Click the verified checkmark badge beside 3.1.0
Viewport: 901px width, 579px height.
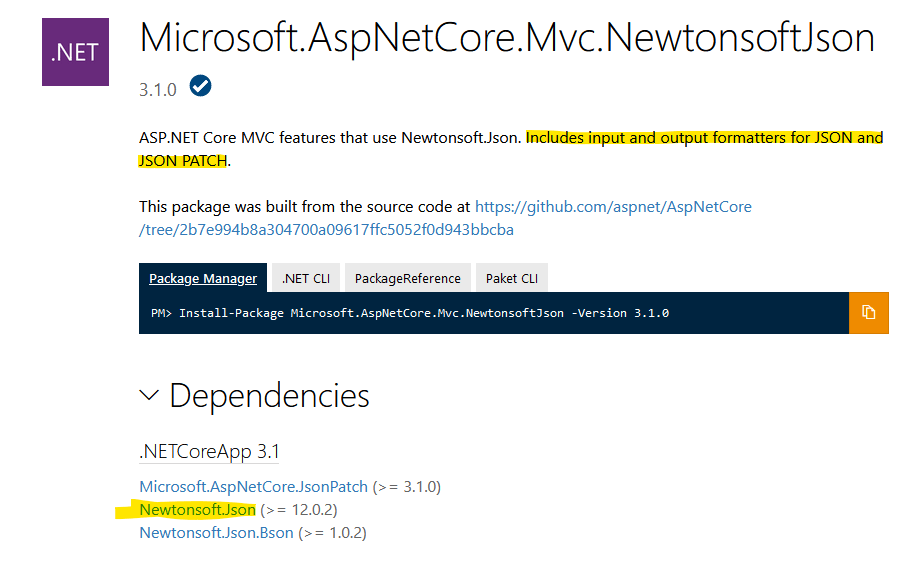200,87
